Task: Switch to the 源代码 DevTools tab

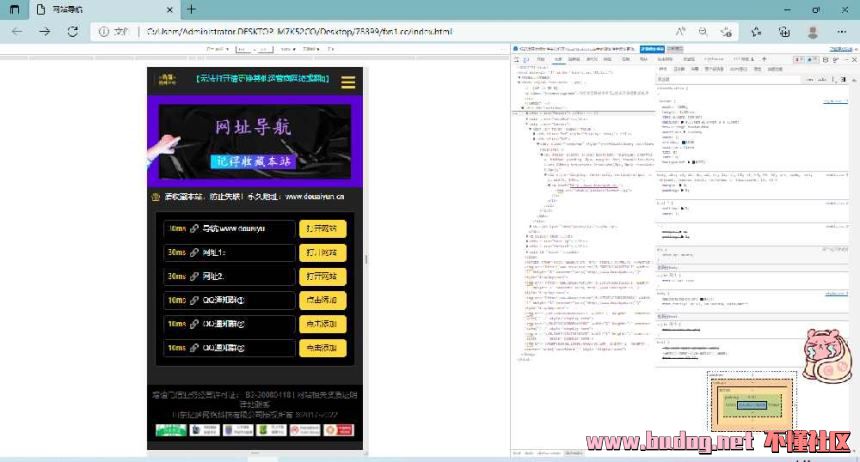Action: (x=591, y=59)
